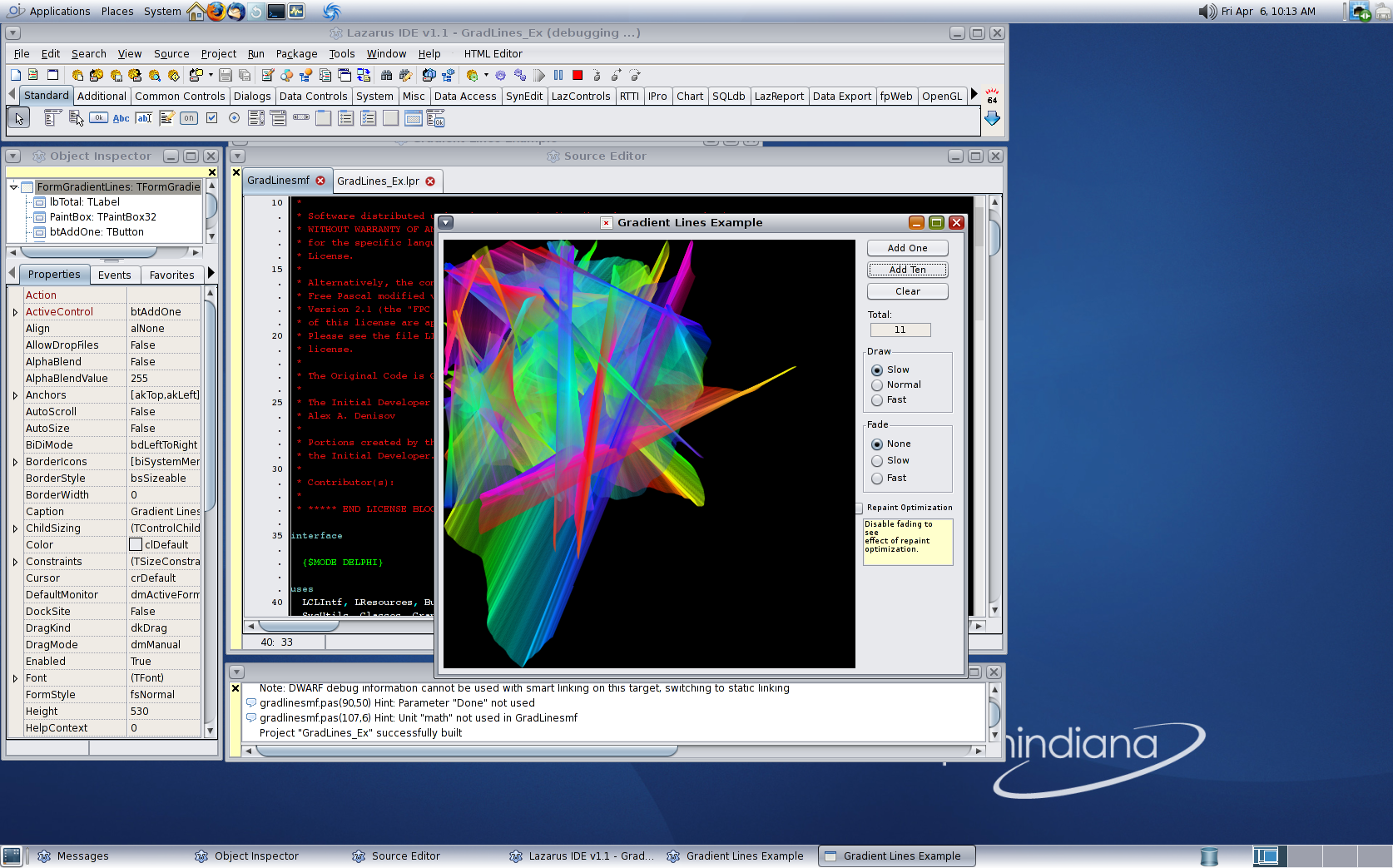Choose the TListBox component icon
Screen dimensions: 1393x868
coord(256,118)
